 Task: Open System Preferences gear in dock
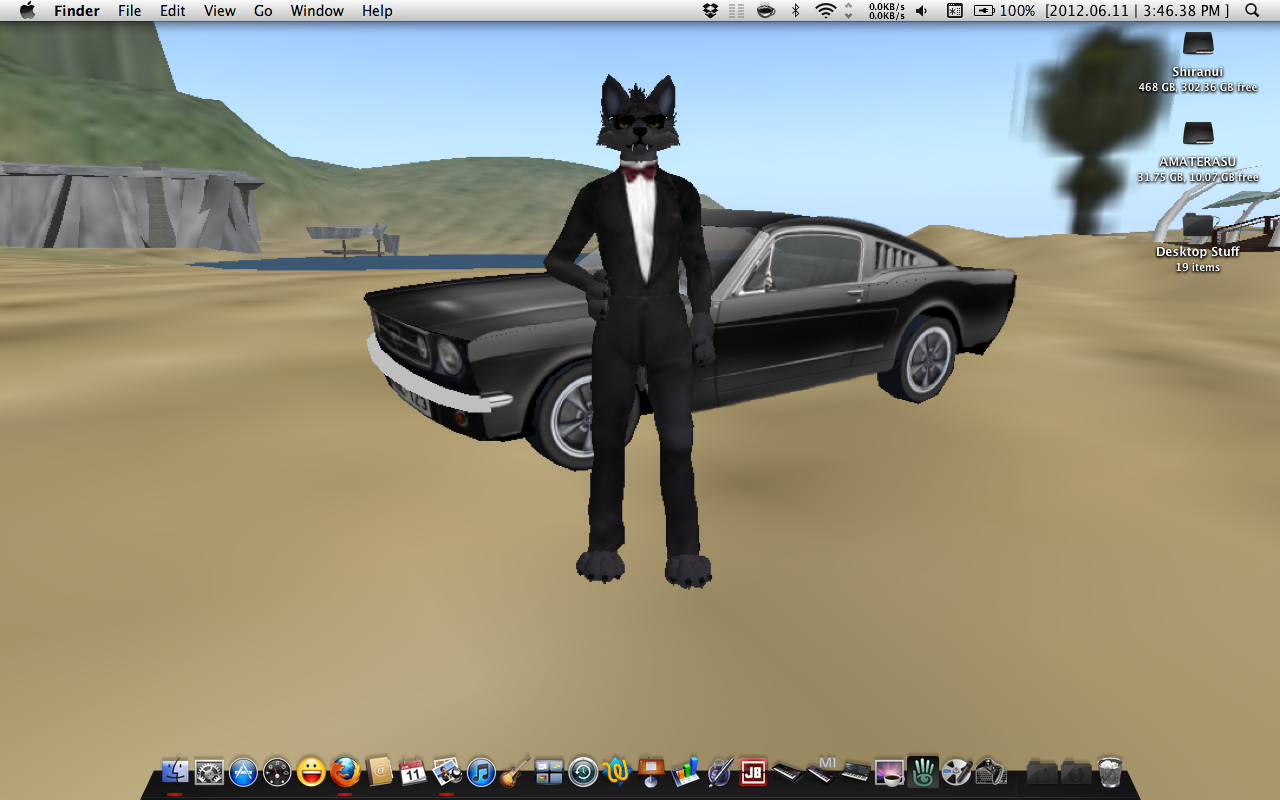point(209,771)
